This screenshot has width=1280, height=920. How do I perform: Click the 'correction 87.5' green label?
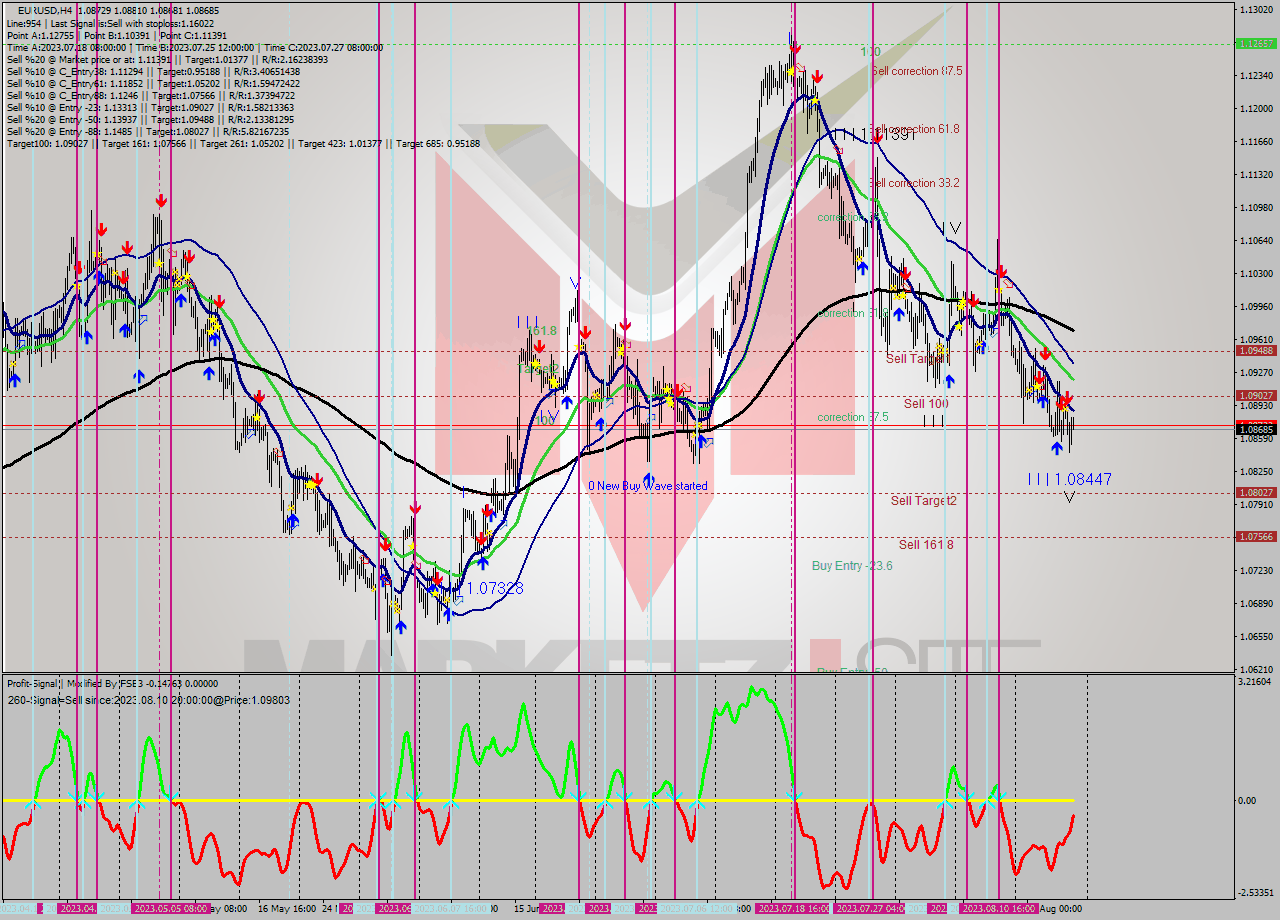(x=852, y=417)
